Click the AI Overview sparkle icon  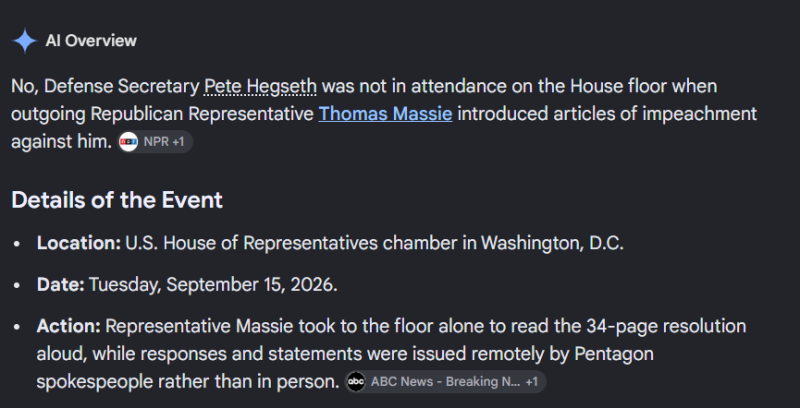click(24, 41)
